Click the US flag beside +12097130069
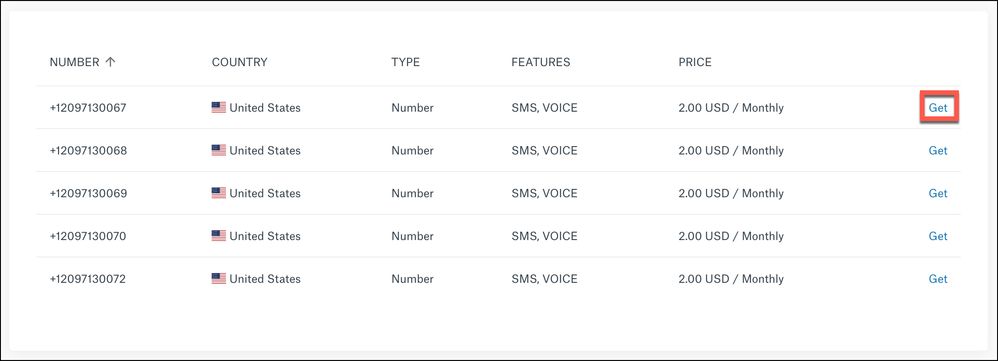 (218, 193)
